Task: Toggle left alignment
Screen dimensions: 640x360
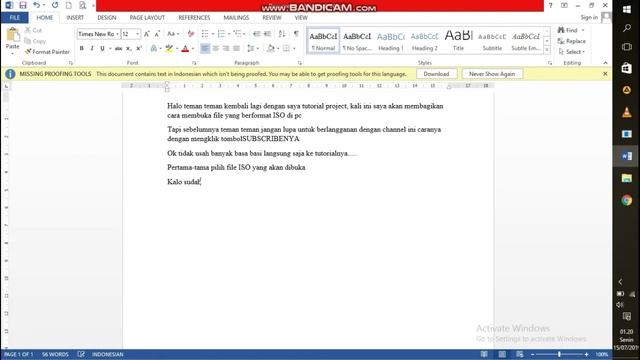Action: 205,49
